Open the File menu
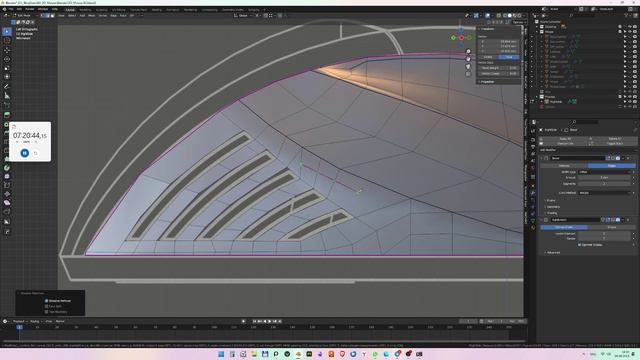640x360 pixels. [x=11, y=9]
